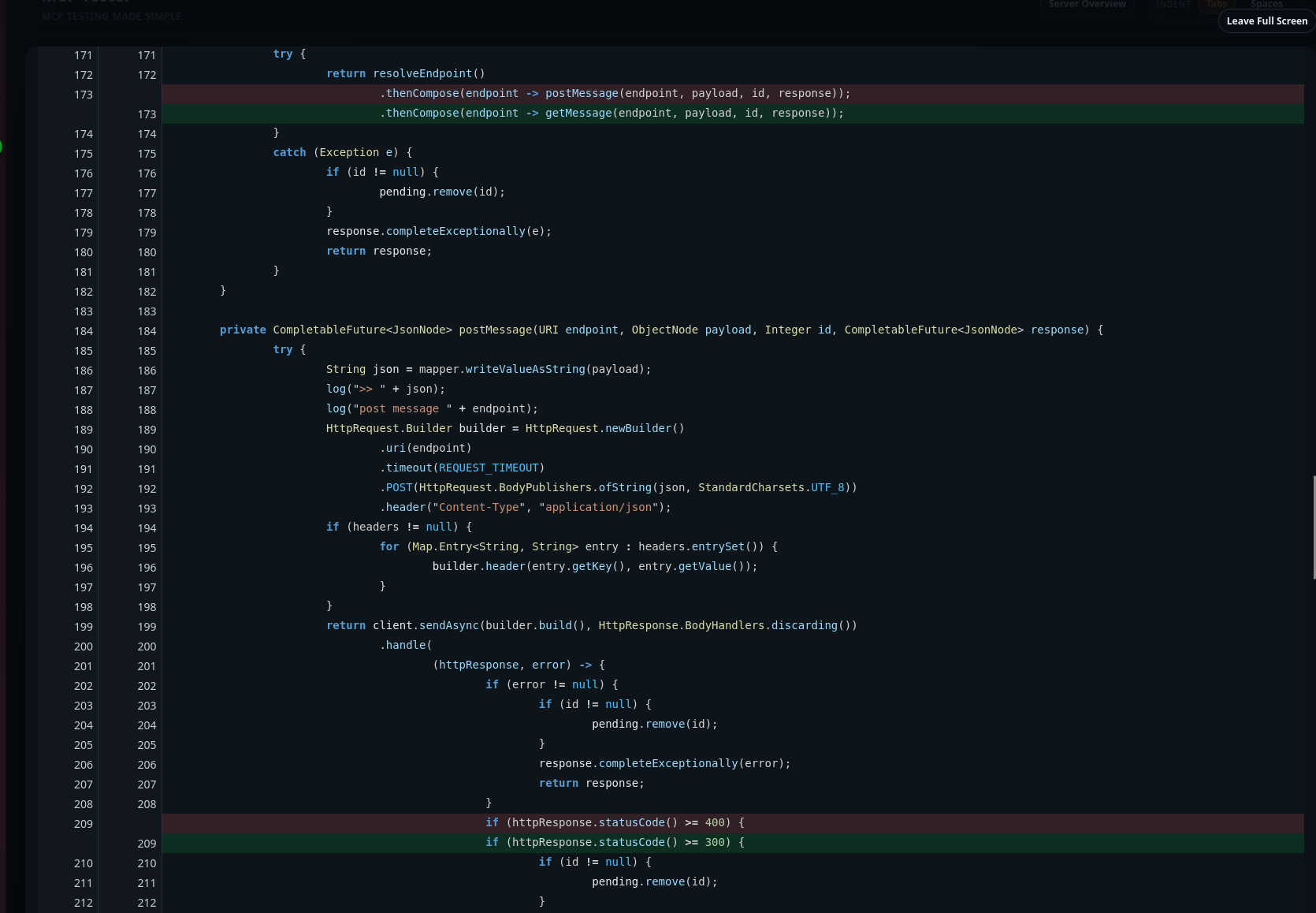Switch indentation display to Spaces
Viewport: 1316px width, 913px height.
pyautogui.click(x=1266, y=5)
